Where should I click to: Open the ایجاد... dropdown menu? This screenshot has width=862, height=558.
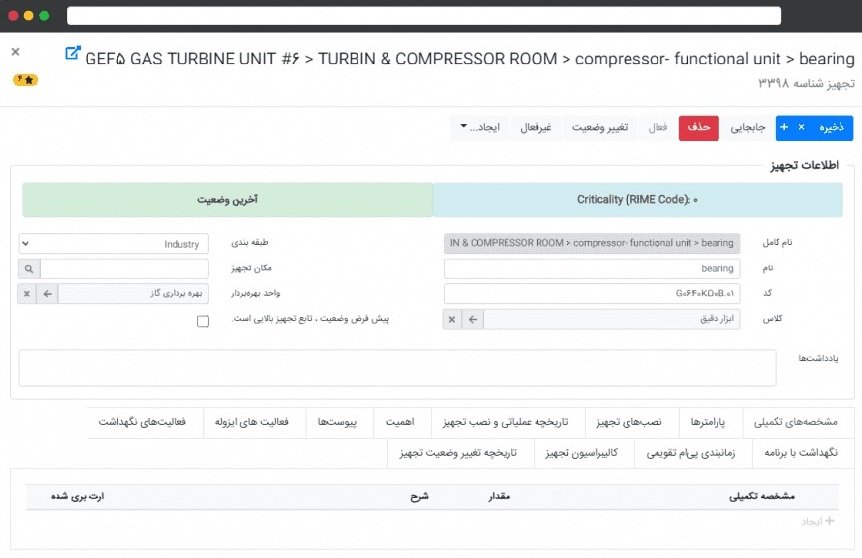479,128
